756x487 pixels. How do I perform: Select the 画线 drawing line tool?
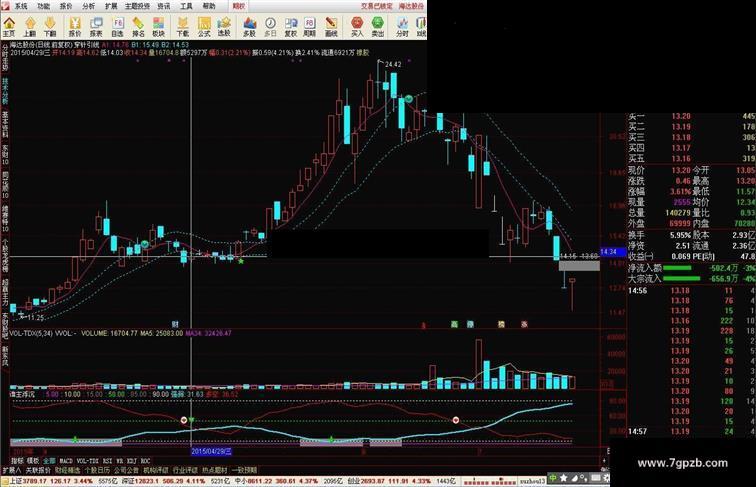pyautogui.click(x=331, y=27)
